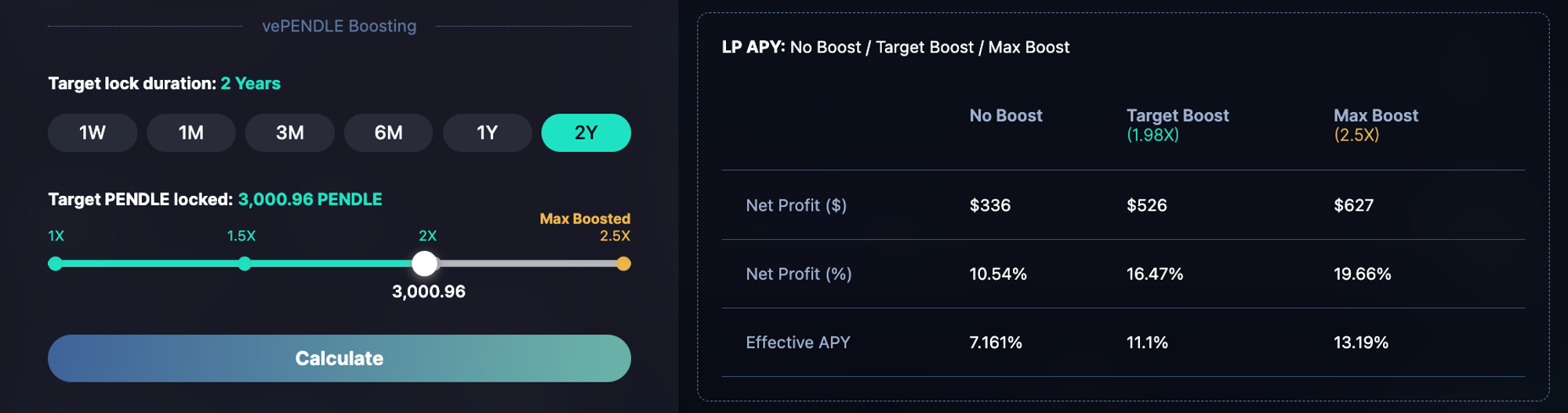The width and height of the screenshot is (1568, 413).
Task: Click the Max Boost column header
Action: 1376,116
